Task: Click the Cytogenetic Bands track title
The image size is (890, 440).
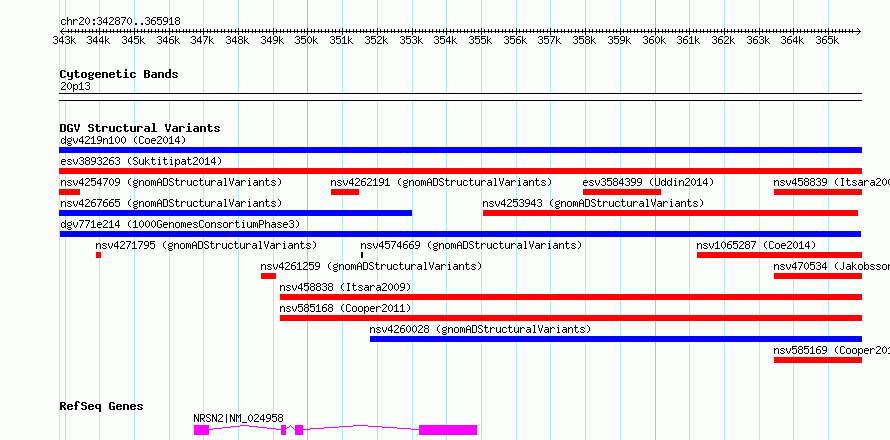Action: [x=119, y=74]
